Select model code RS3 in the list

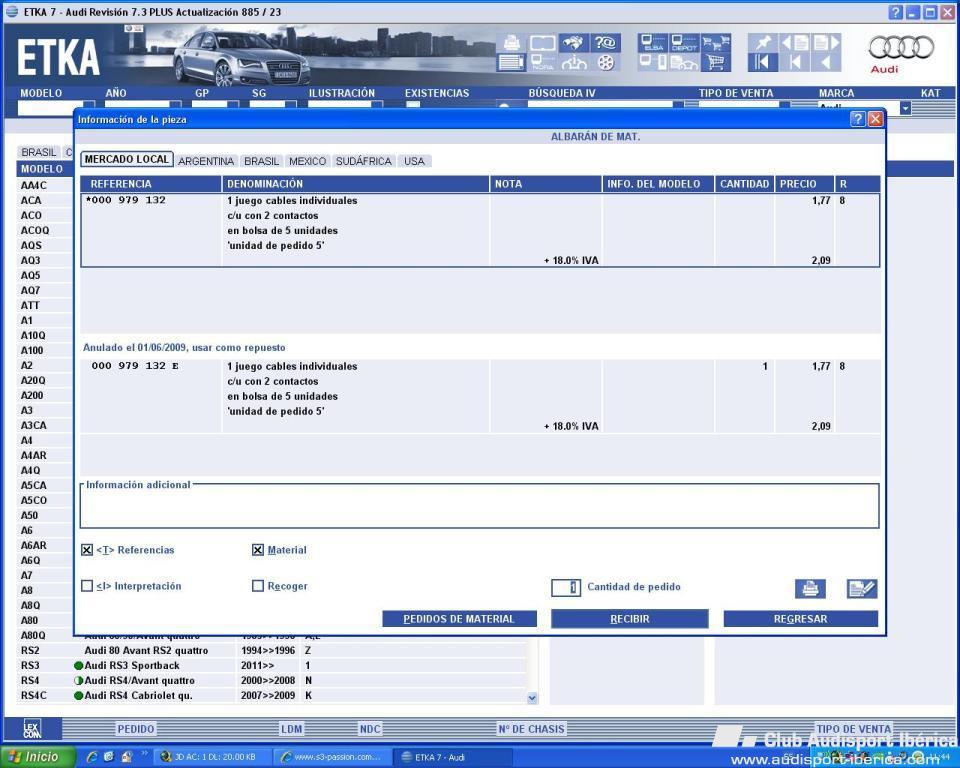click(30, 665)
